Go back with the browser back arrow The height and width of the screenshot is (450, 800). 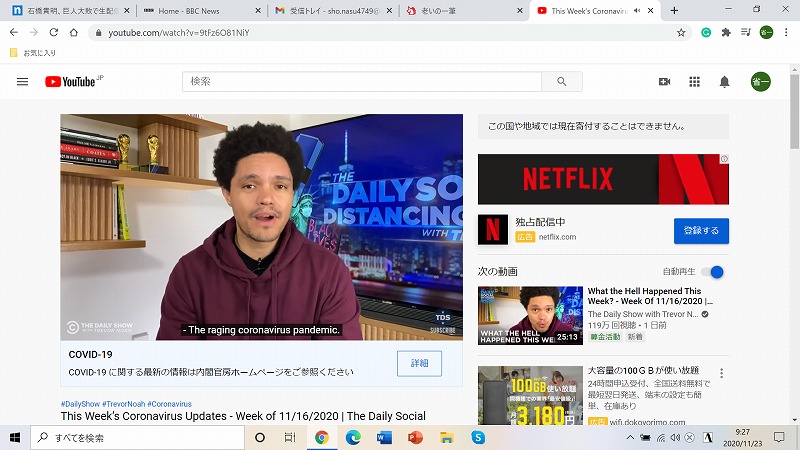pos(14,33)
